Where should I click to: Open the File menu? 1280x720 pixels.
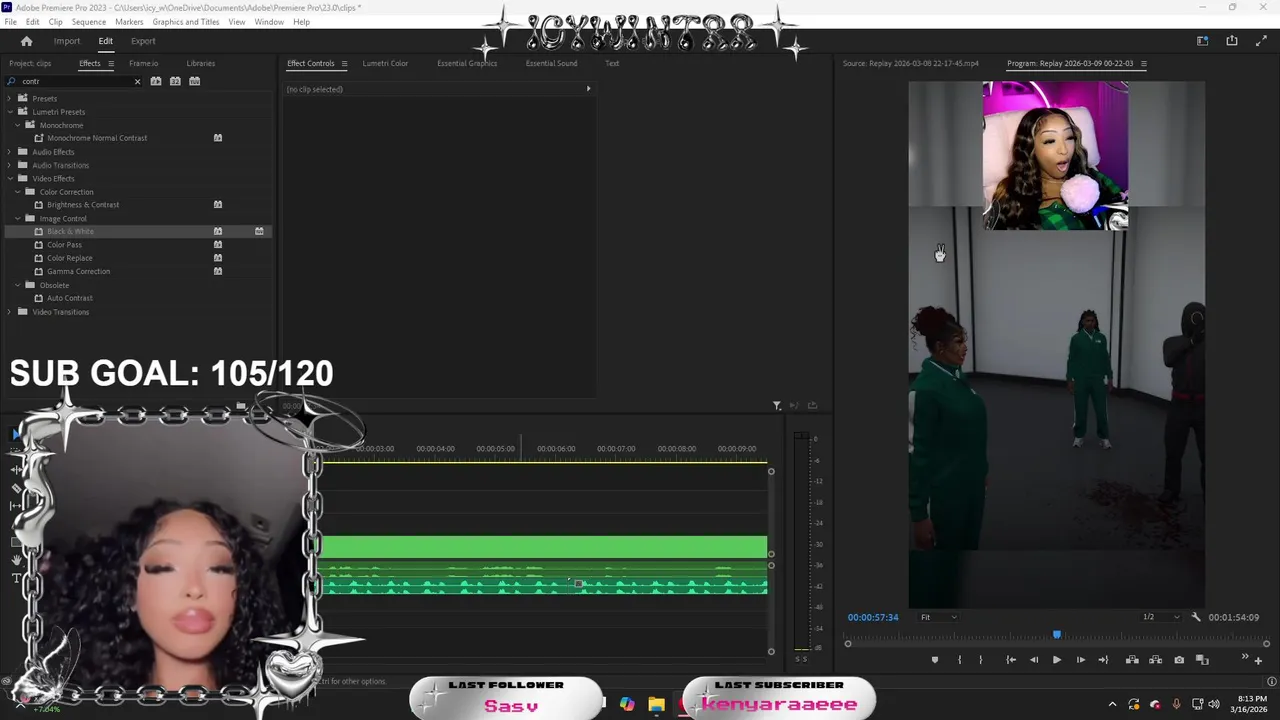(10, 22)
